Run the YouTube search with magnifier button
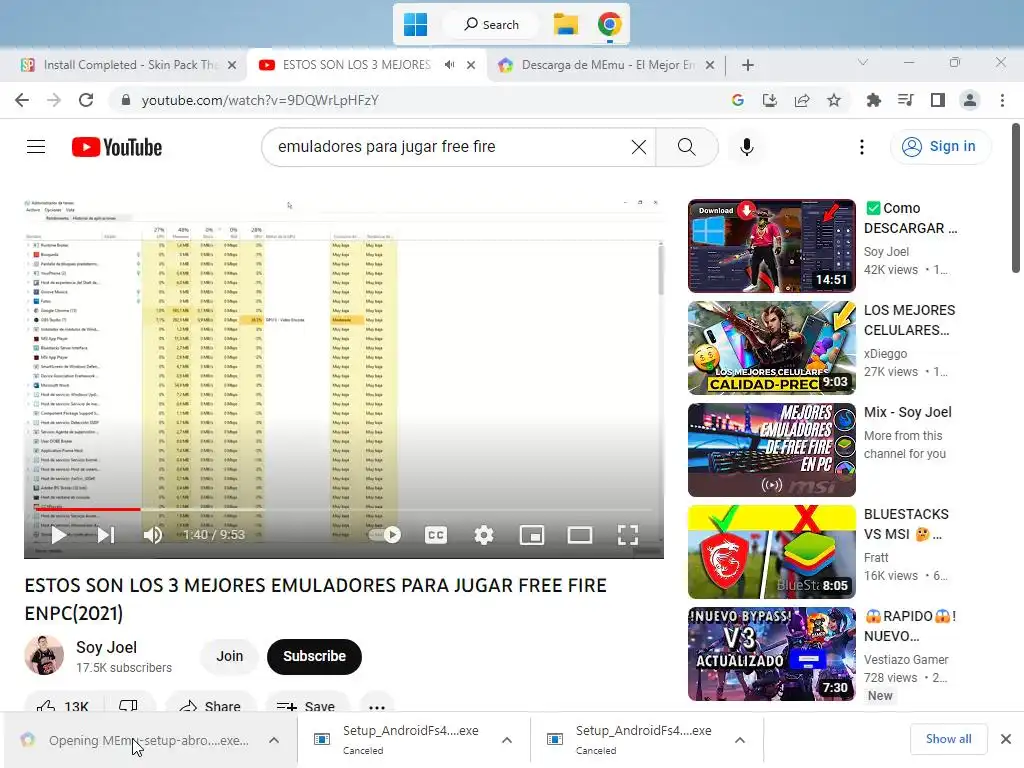This screenshot has width=1024, height=768. pyautogui.click(x=686, y=147)
